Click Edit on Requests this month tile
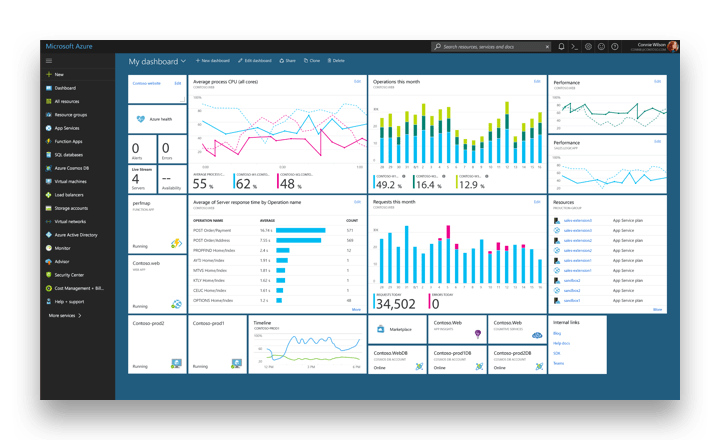This screenshot has height=440, width=720. tap(537, 202)
